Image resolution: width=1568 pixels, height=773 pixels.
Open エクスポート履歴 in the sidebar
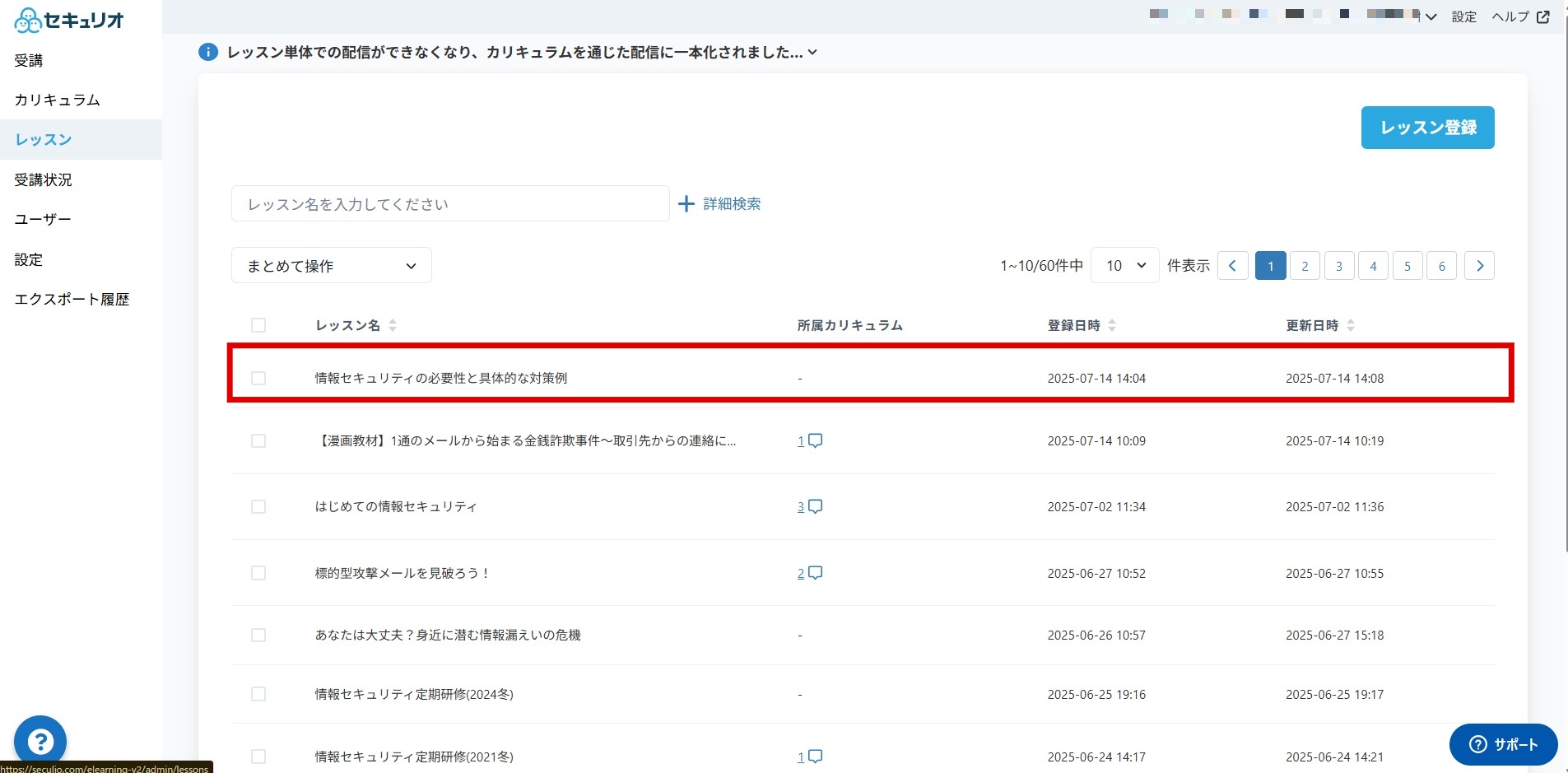(72, 300)
